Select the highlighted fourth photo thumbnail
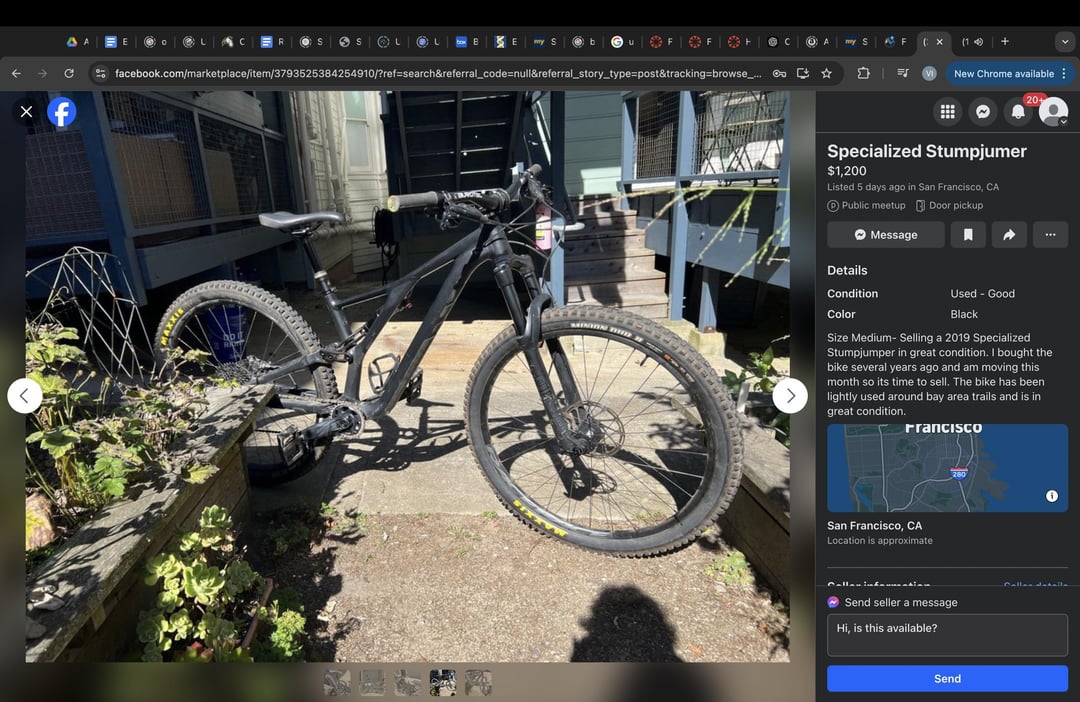This screenshot has height=702, width=1080. (442, 683)
